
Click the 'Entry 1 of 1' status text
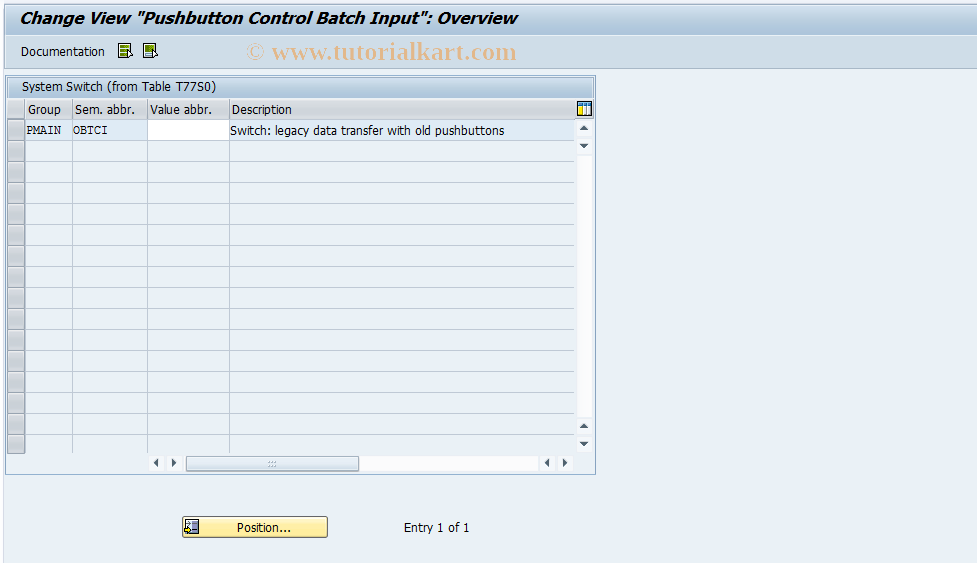point(436,528)
